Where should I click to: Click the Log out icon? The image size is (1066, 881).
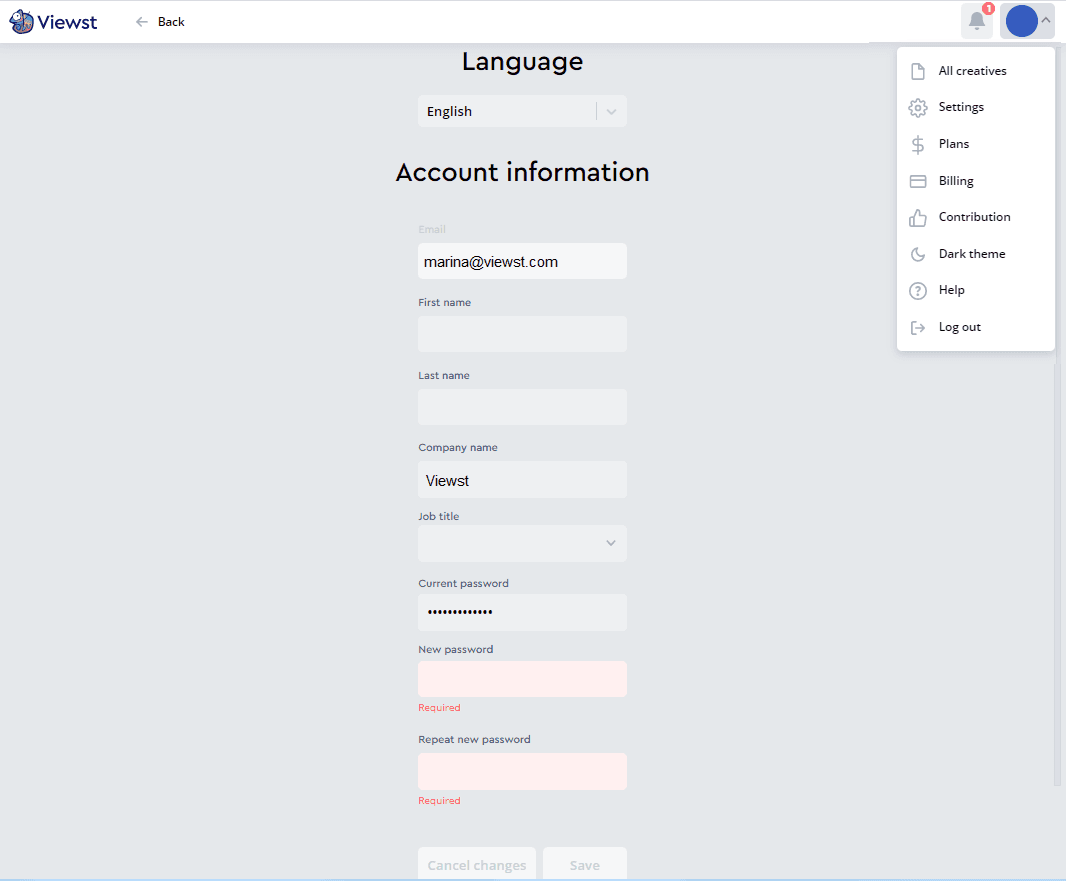point(917,326)
